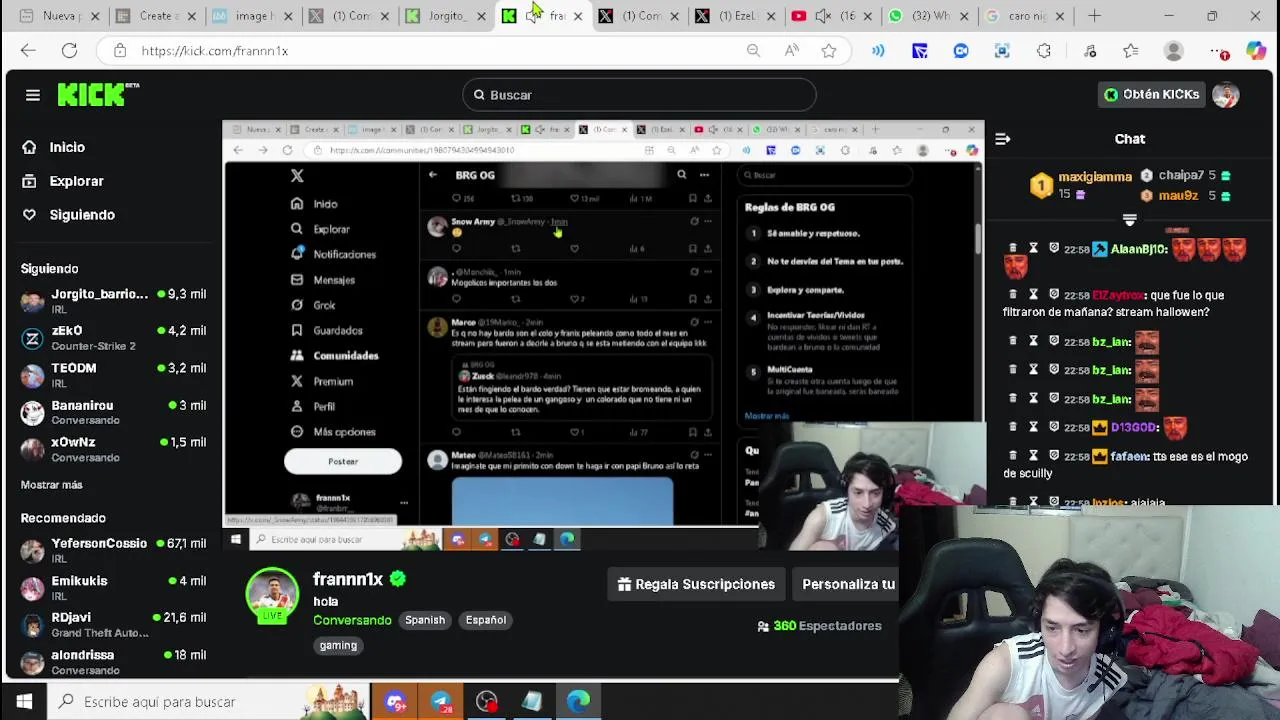Viewport: 1280px width, 720px height.
Task: Open the Conversando category link
Action: [352, 620]
